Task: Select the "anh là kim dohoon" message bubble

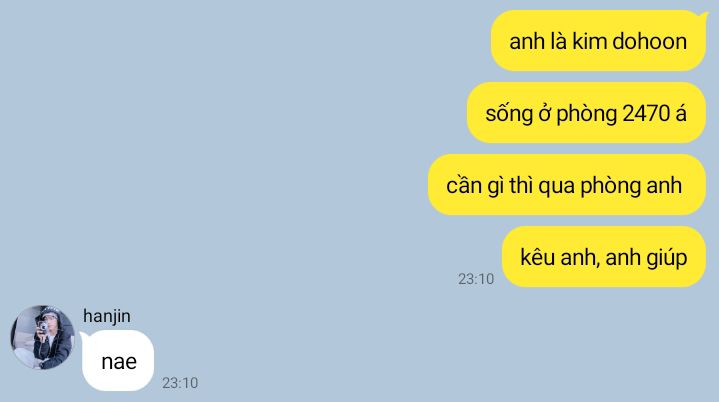Action: [598, 41]
